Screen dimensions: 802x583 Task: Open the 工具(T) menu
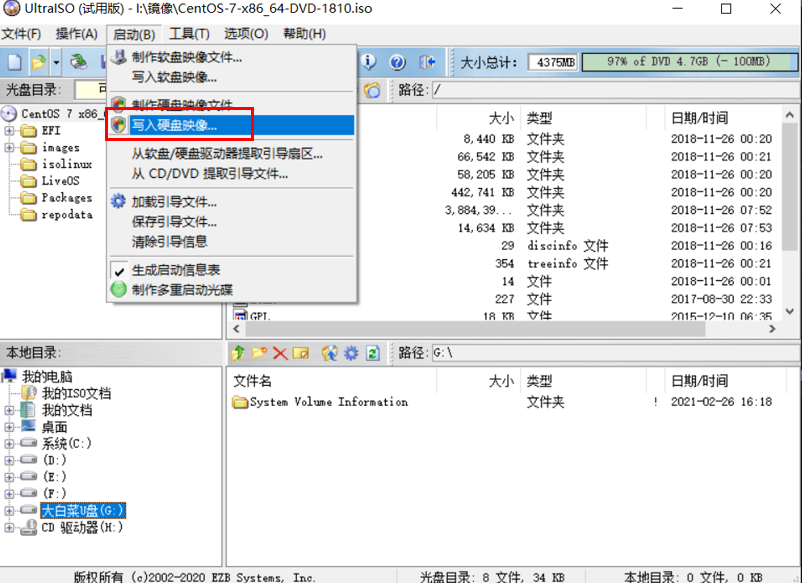tap(189, 34)
